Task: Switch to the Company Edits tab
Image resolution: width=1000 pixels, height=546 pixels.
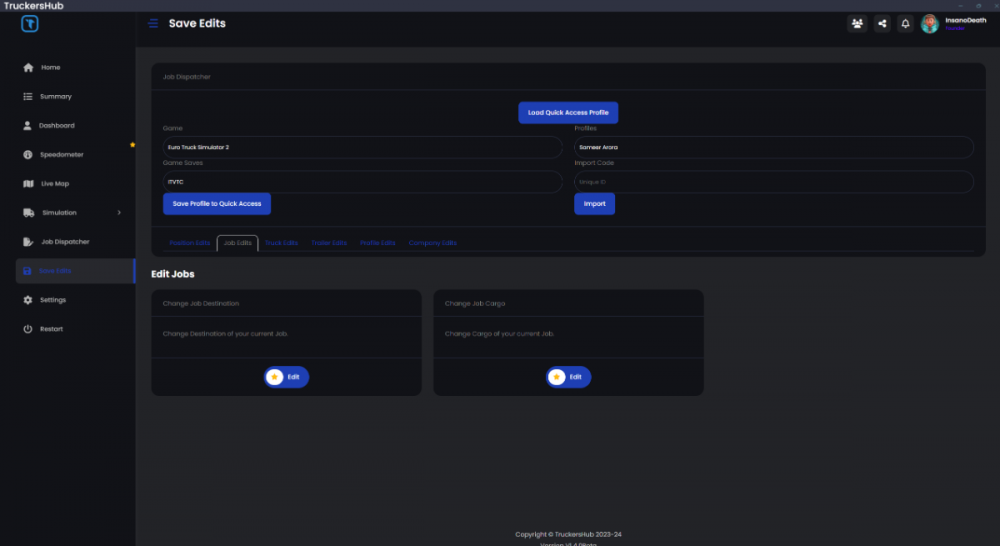Action: (432, 243)
